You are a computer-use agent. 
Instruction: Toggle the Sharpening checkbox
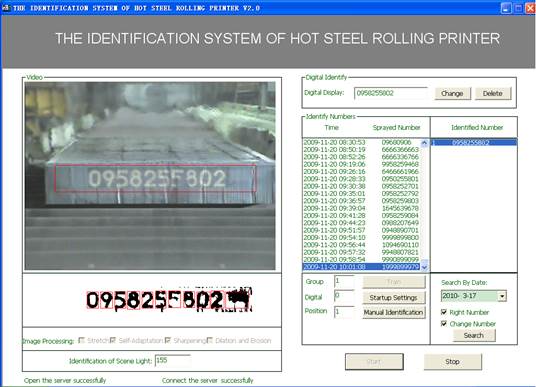point(168,340)
